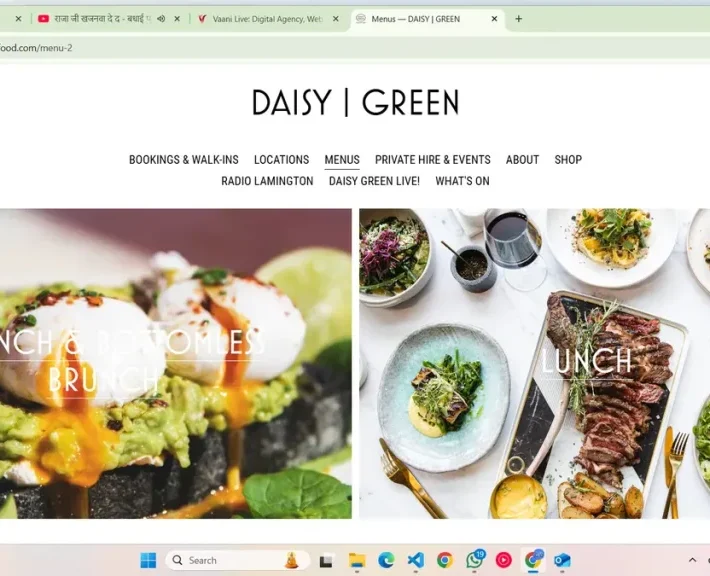
Task: Close the Menus DAISY GREEN tab
Action: coord(494,19)
